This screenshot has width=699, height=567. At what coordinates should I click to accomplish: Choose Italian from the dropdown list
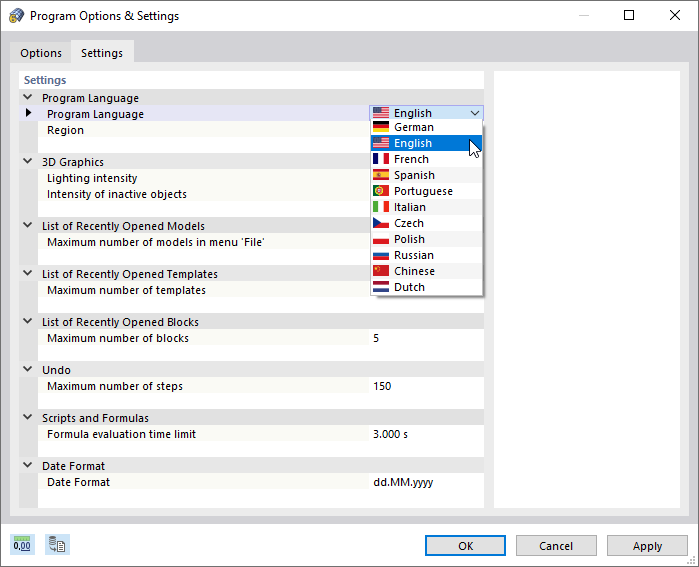pos(410,207)
